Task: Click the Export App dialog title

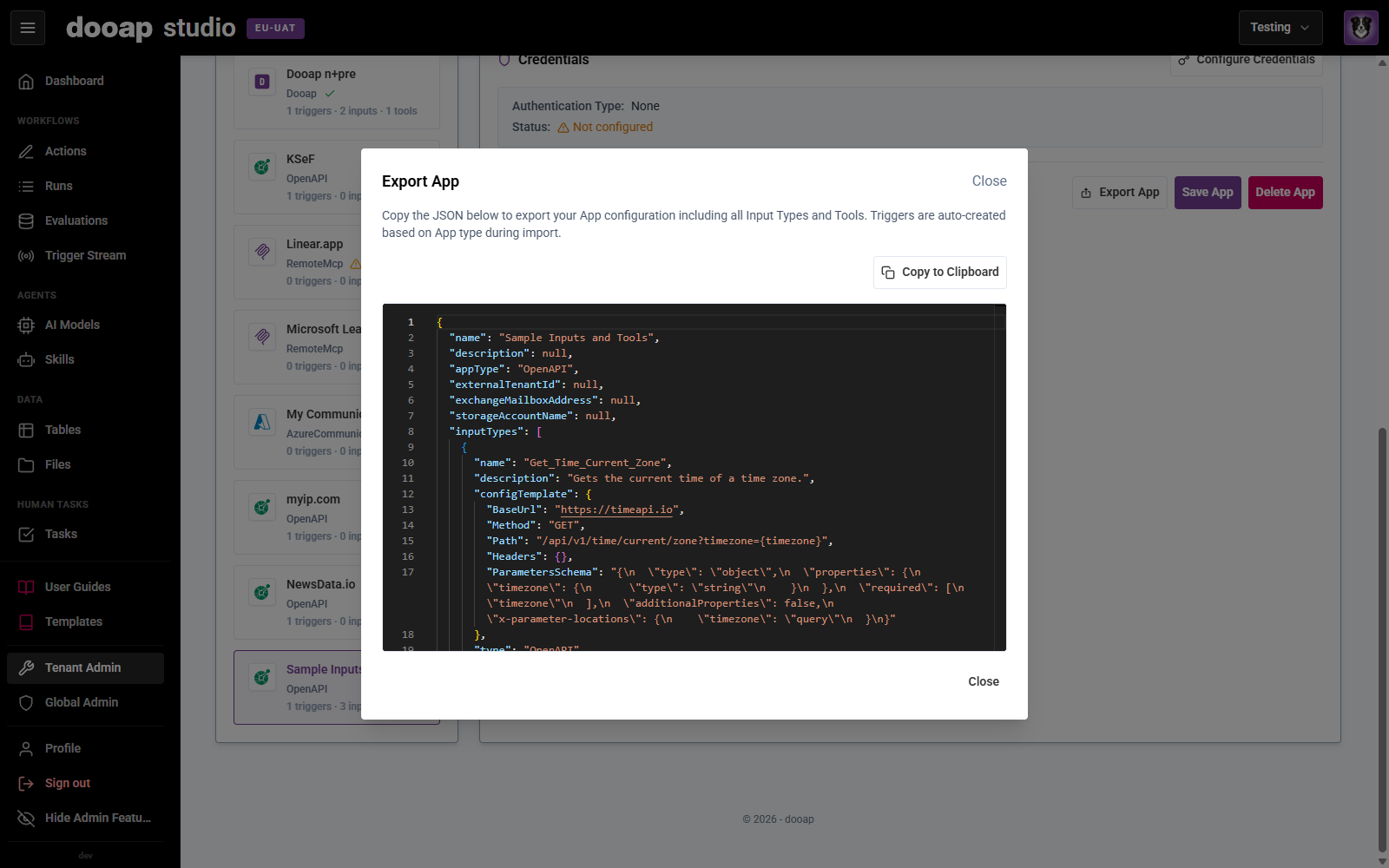Action: pos(420,181)
